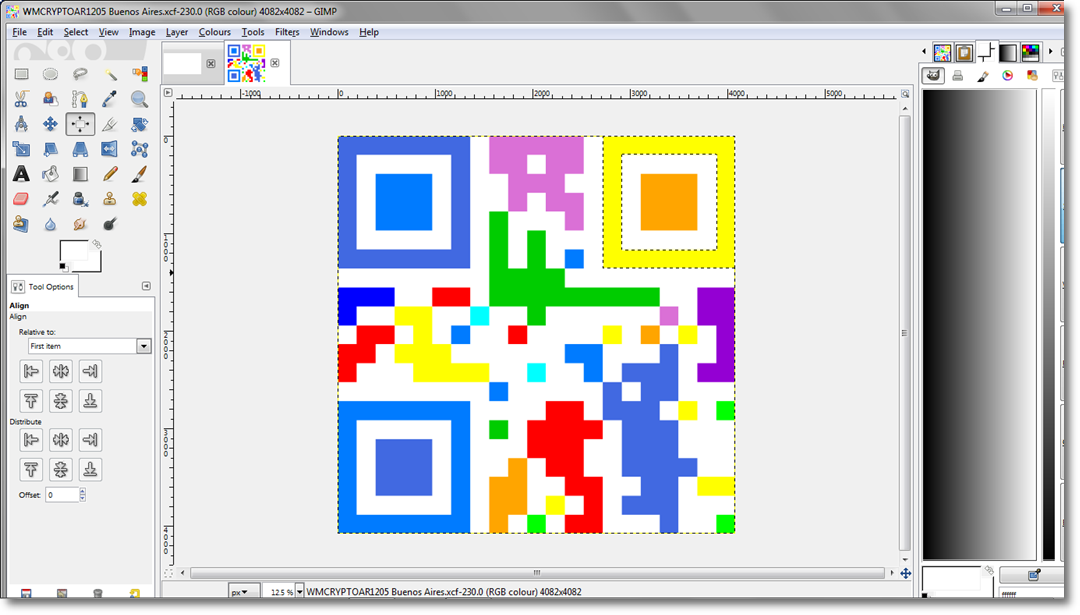The height and width of the screenshot is (615, 1080).
Task: Select the Free Select lasso tool
Action: pos(80,74)
